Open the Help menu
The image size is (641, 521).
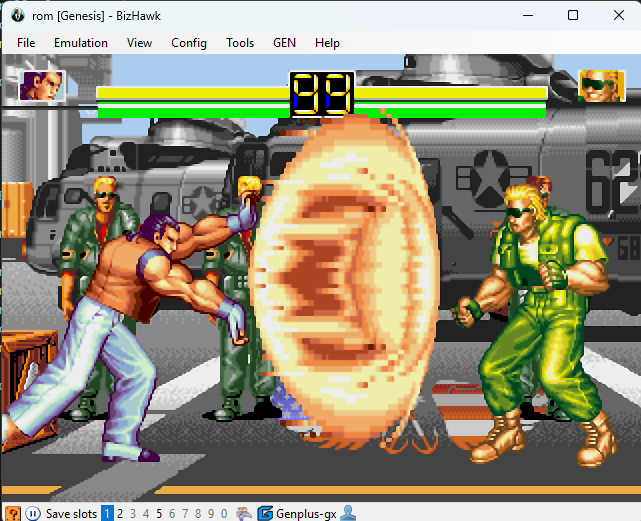[327, 43]
